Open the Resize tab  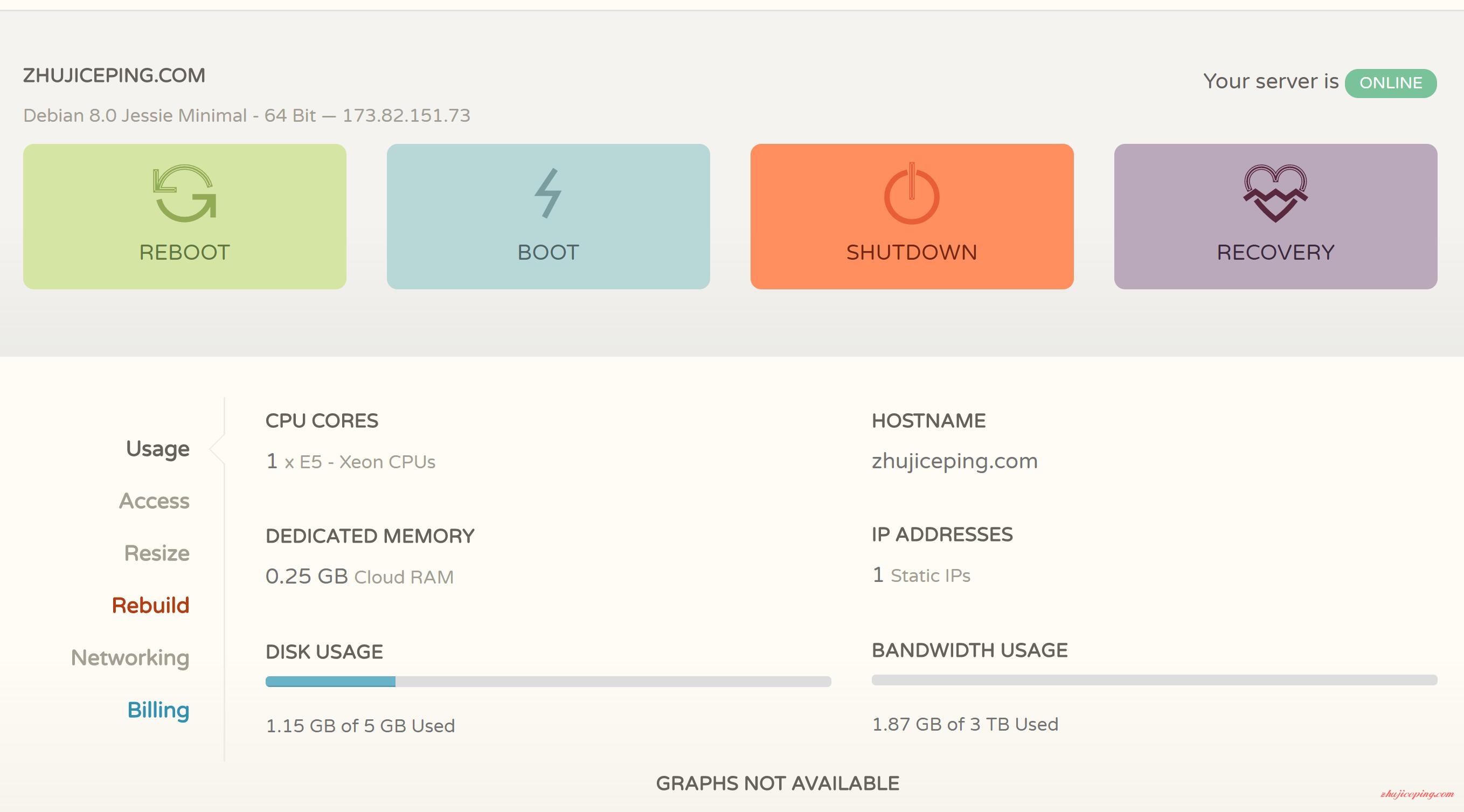(157, 553)
